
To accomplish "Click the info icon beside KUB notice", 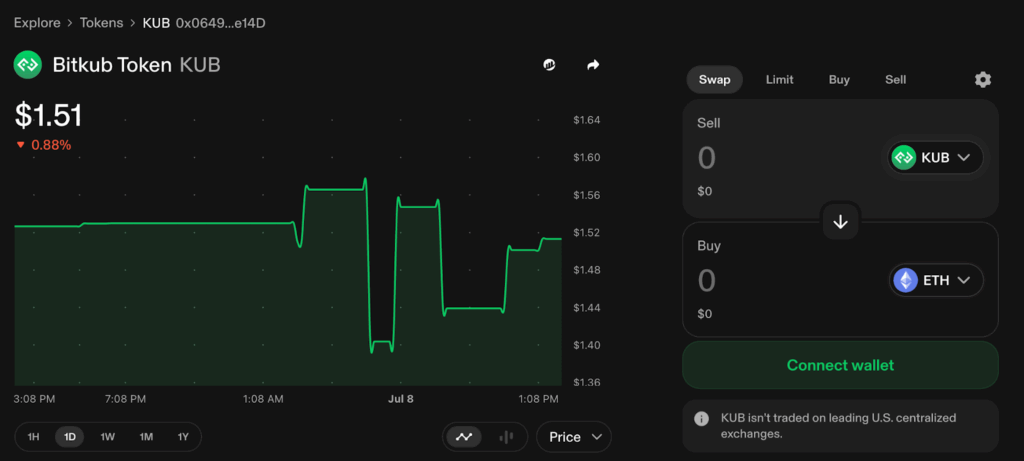I will coord(702,417).
